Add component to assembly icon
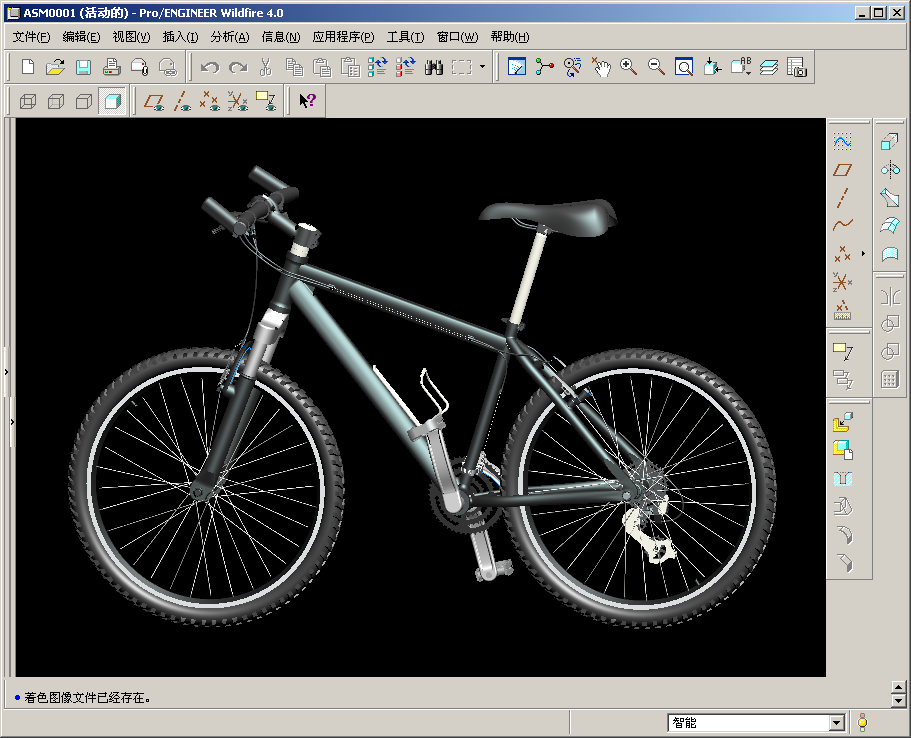Image resolution: width=911 pixels, height=738 pixels. pos(842,422)
